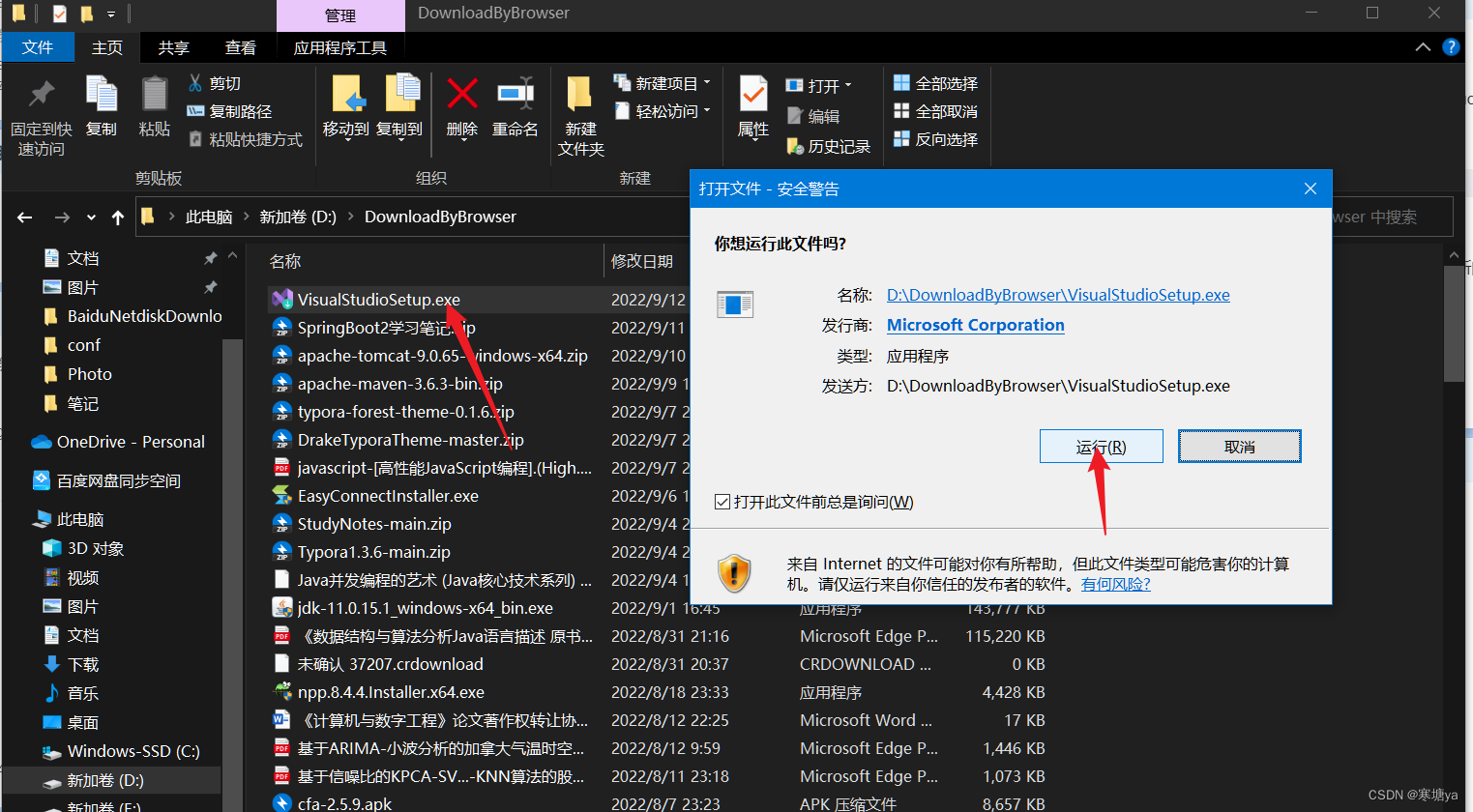The image size is (1473, 812).
Task: Open the 有何风险? link
Action: tap(1115, 584)
